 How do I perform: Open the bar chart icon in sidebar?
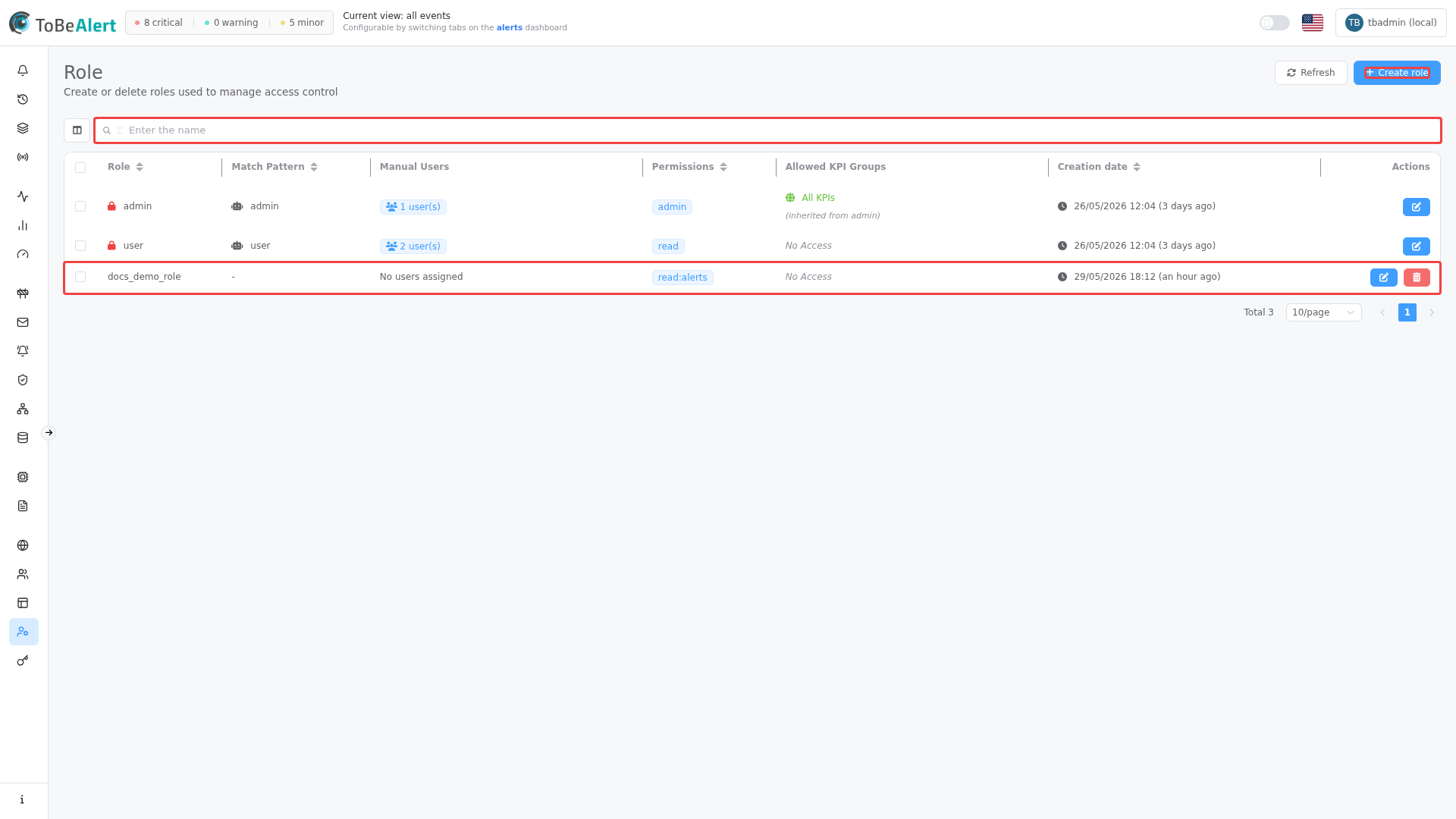[23, 225]
